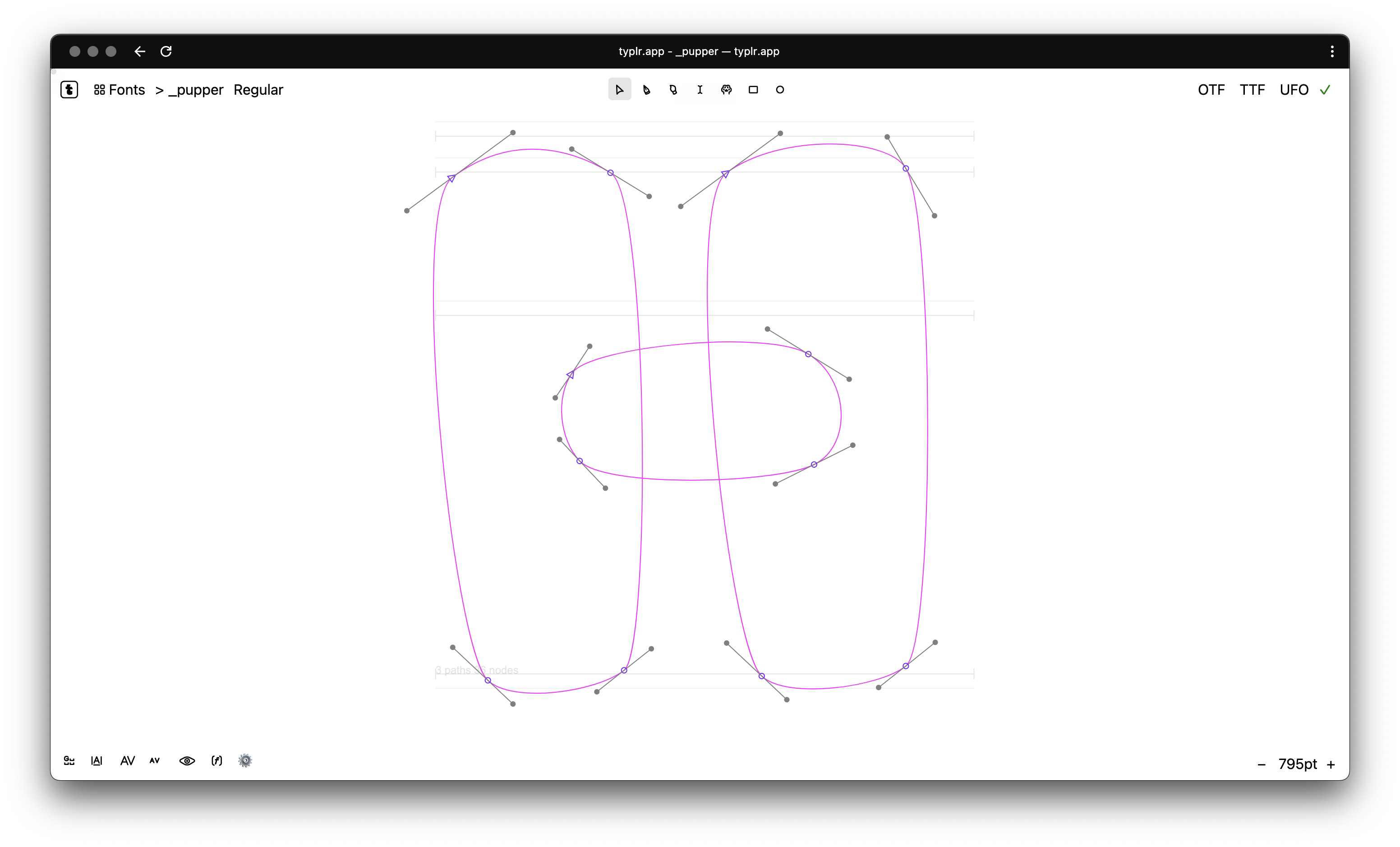The image size is (1400, 847).
Task: Open the large AV kerning icon
Action: pyautogui.click(x=127, y=761)
